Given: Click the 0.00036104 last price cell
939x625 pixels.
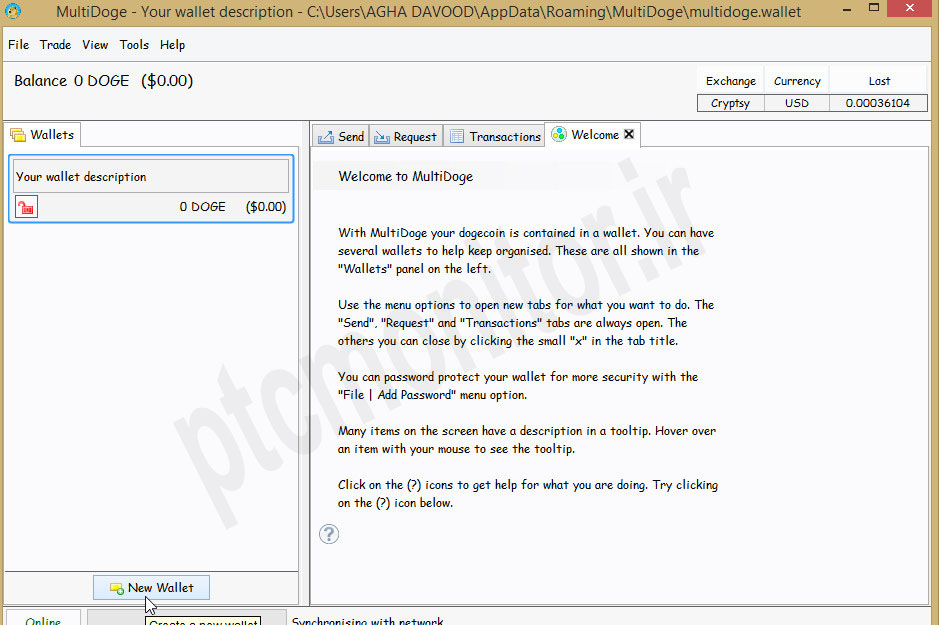Looking at the screenshot, I should (878, 103).
